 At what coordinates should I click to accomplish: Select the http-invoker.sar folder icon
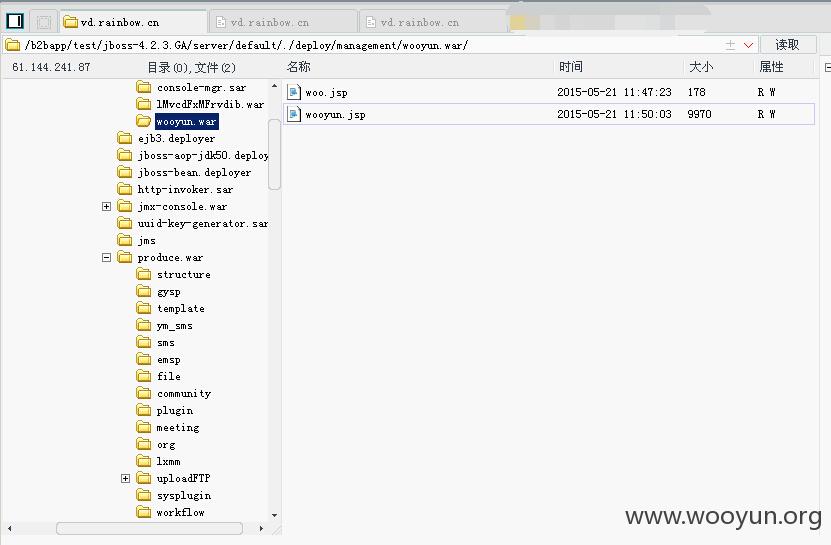(125, 189)
